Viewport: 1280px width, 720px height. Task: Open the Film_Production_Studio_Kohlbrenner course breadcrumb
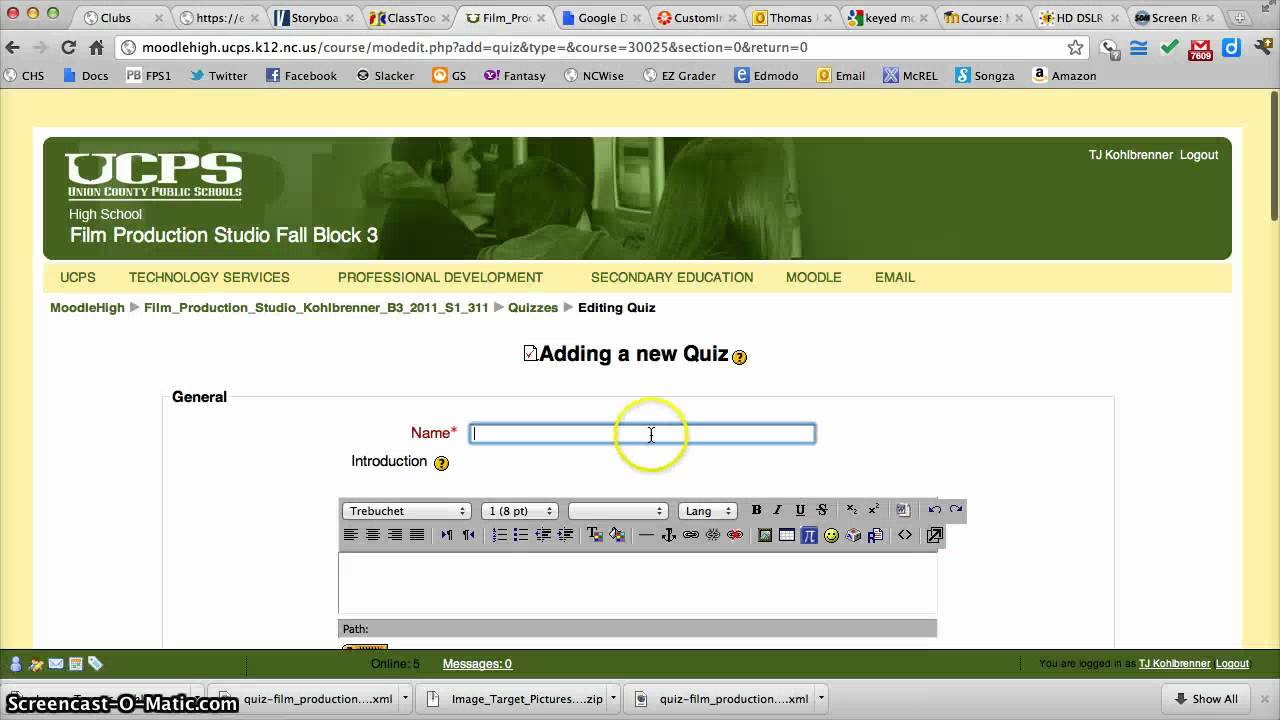pos(316,307)
